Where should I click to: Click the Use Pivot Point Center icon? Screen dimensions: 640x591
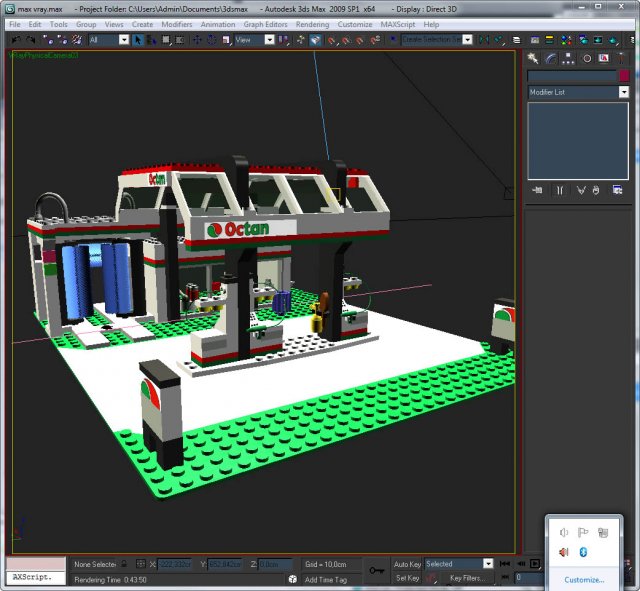pyautogui.click(x=283, y=40)
